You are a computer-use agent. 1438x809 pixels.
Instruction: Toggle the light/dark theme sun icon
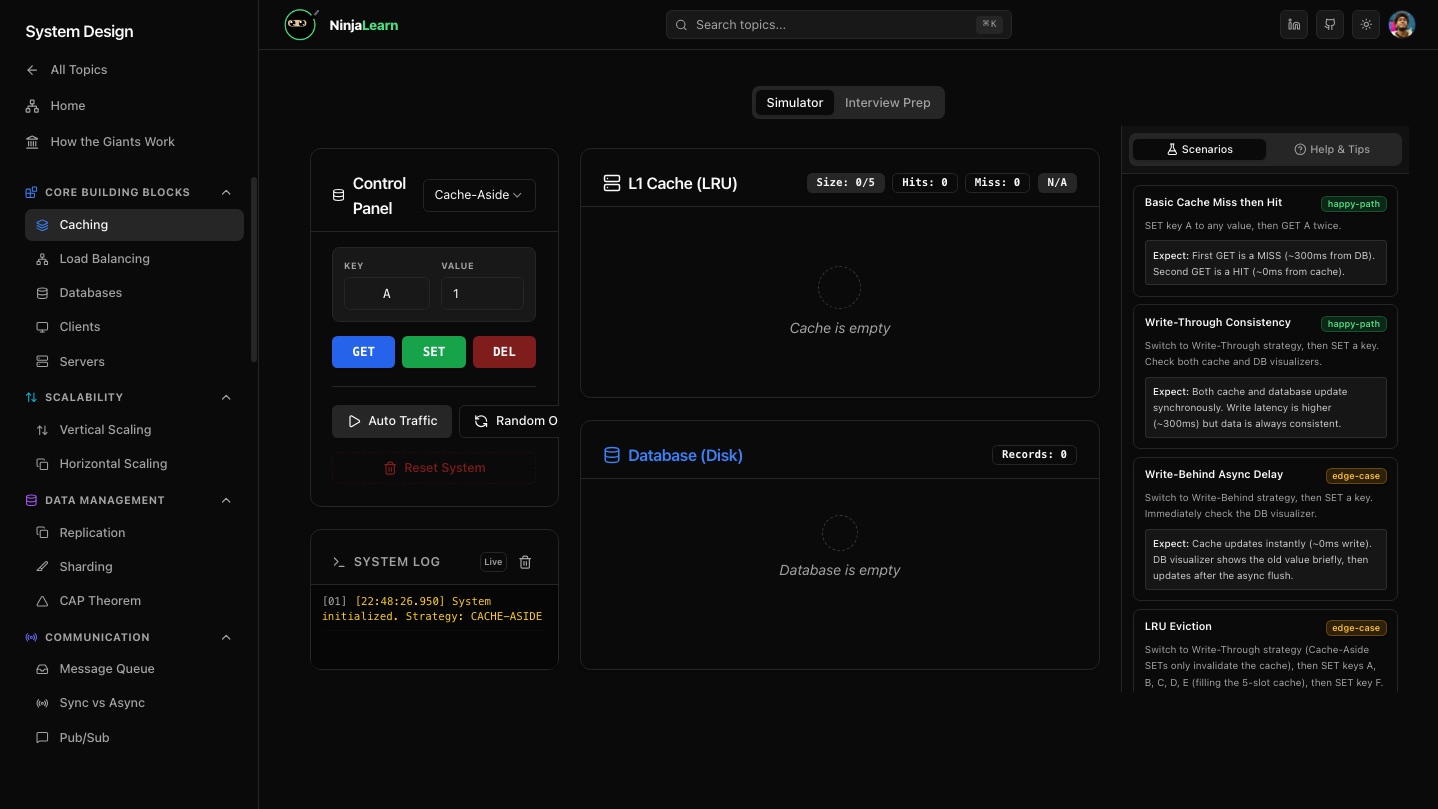[1366, 25]
